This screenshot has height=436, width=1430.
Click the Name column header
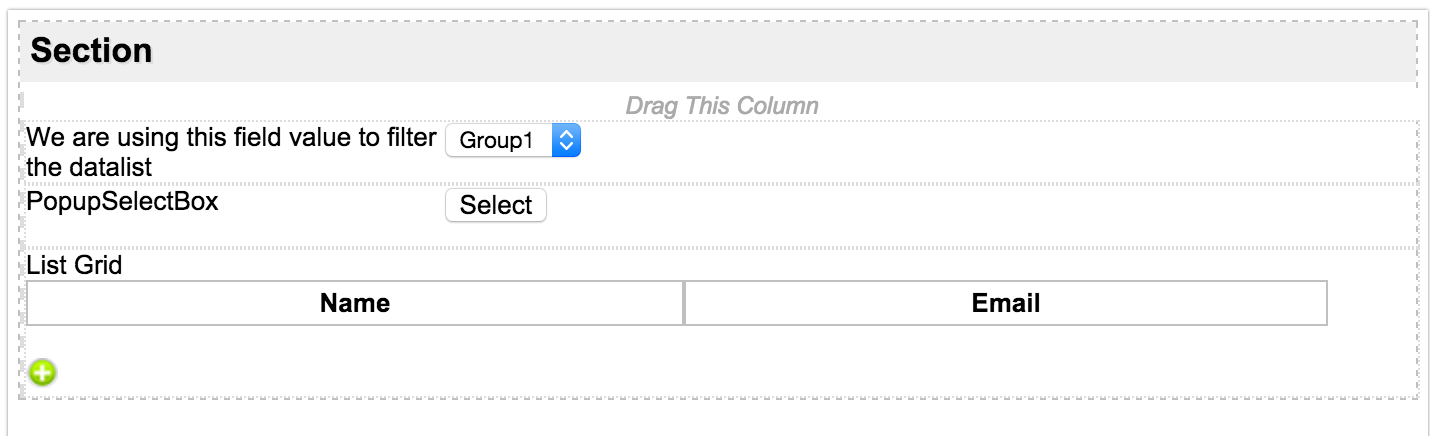[x=355, y=303]
